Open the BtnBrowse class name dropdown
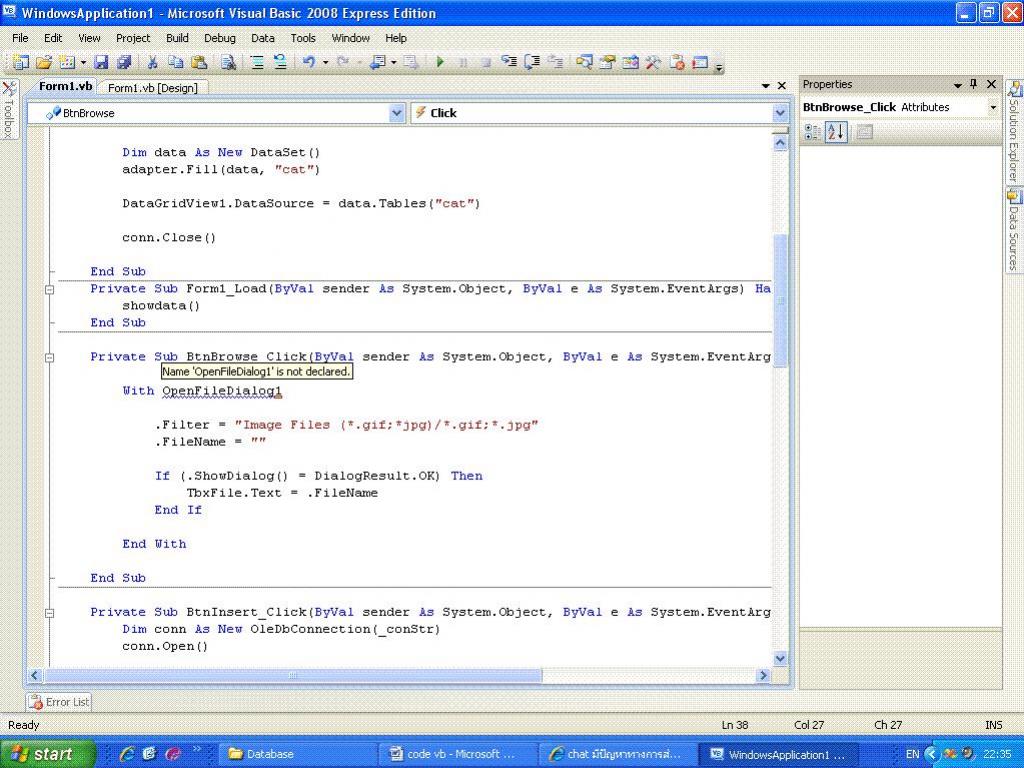This screenshot has height=768, width=1024. click(x=397, y=113)
